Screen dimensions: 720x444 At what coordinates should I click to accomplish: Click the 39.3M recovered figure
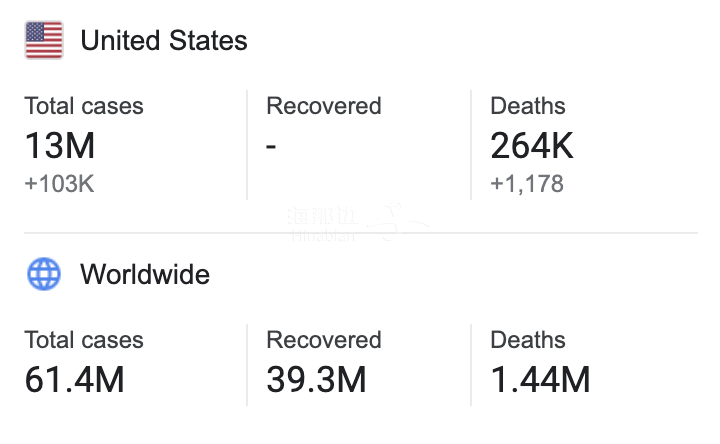coord(316,380)
